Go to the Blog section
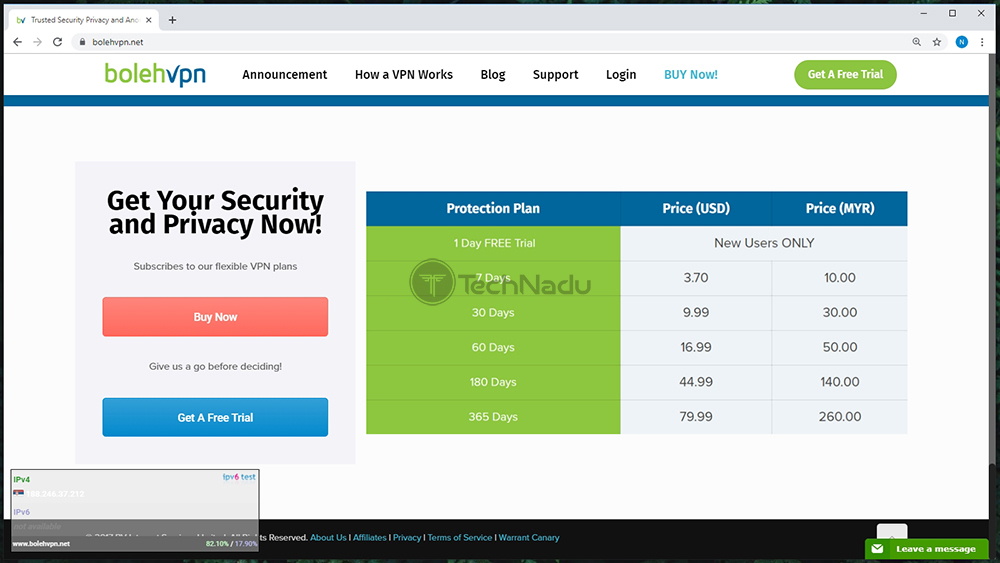Screen dimensions: 1000x563 493,75
